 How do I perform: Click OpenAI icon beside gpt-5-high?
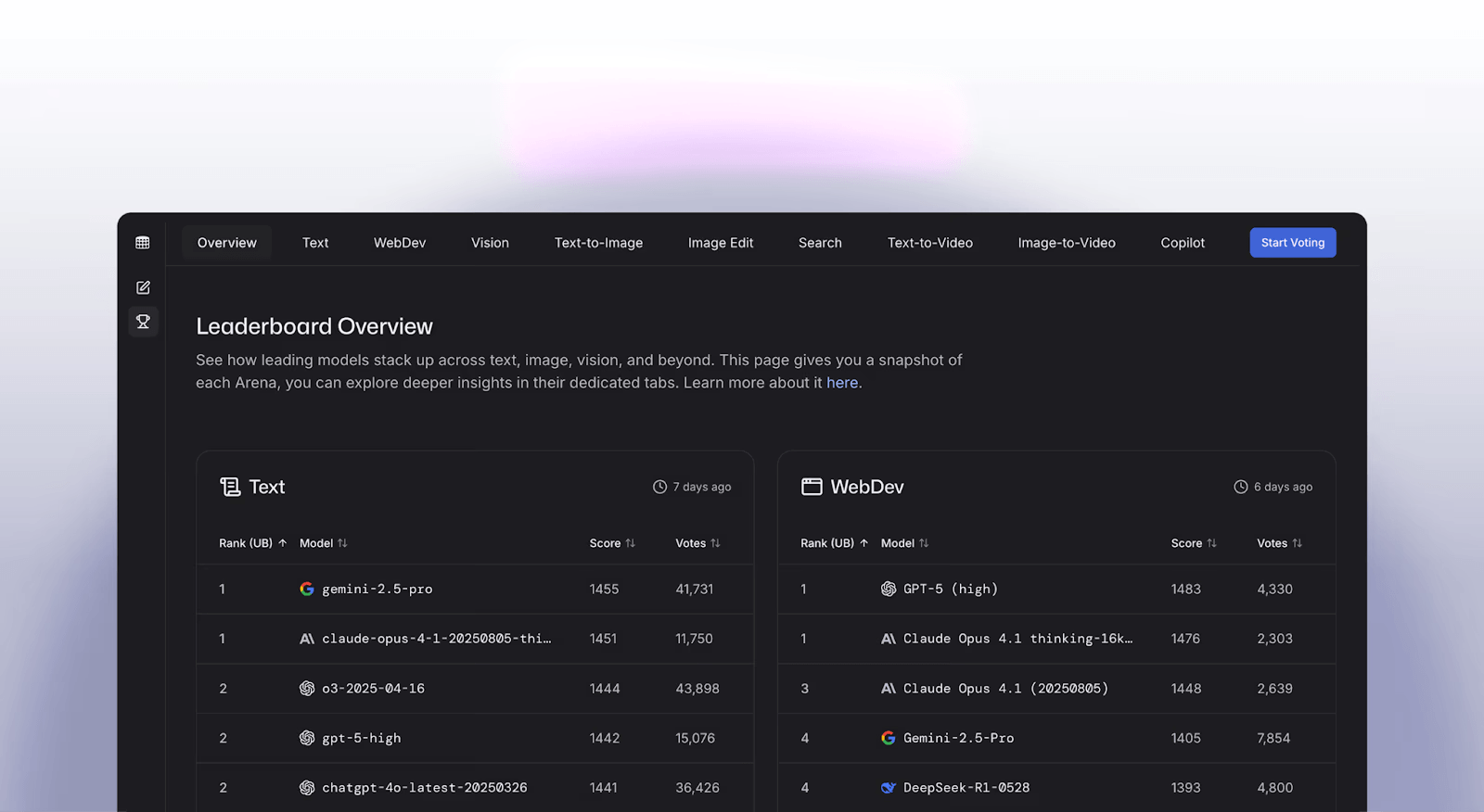(x=307, y=738)
